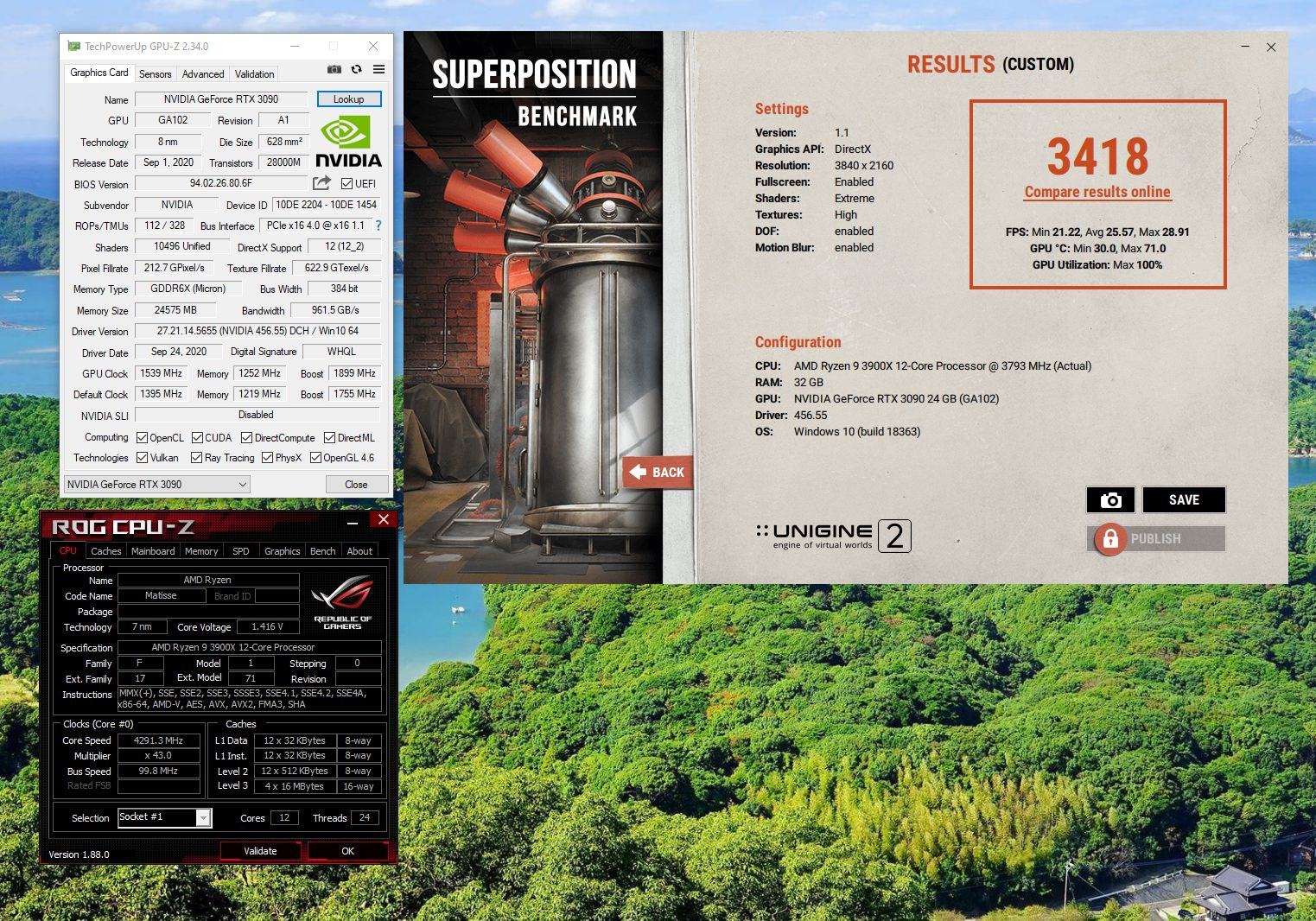Click the Version 1.88.0 label in CPU-Z

tap(79, 854)
